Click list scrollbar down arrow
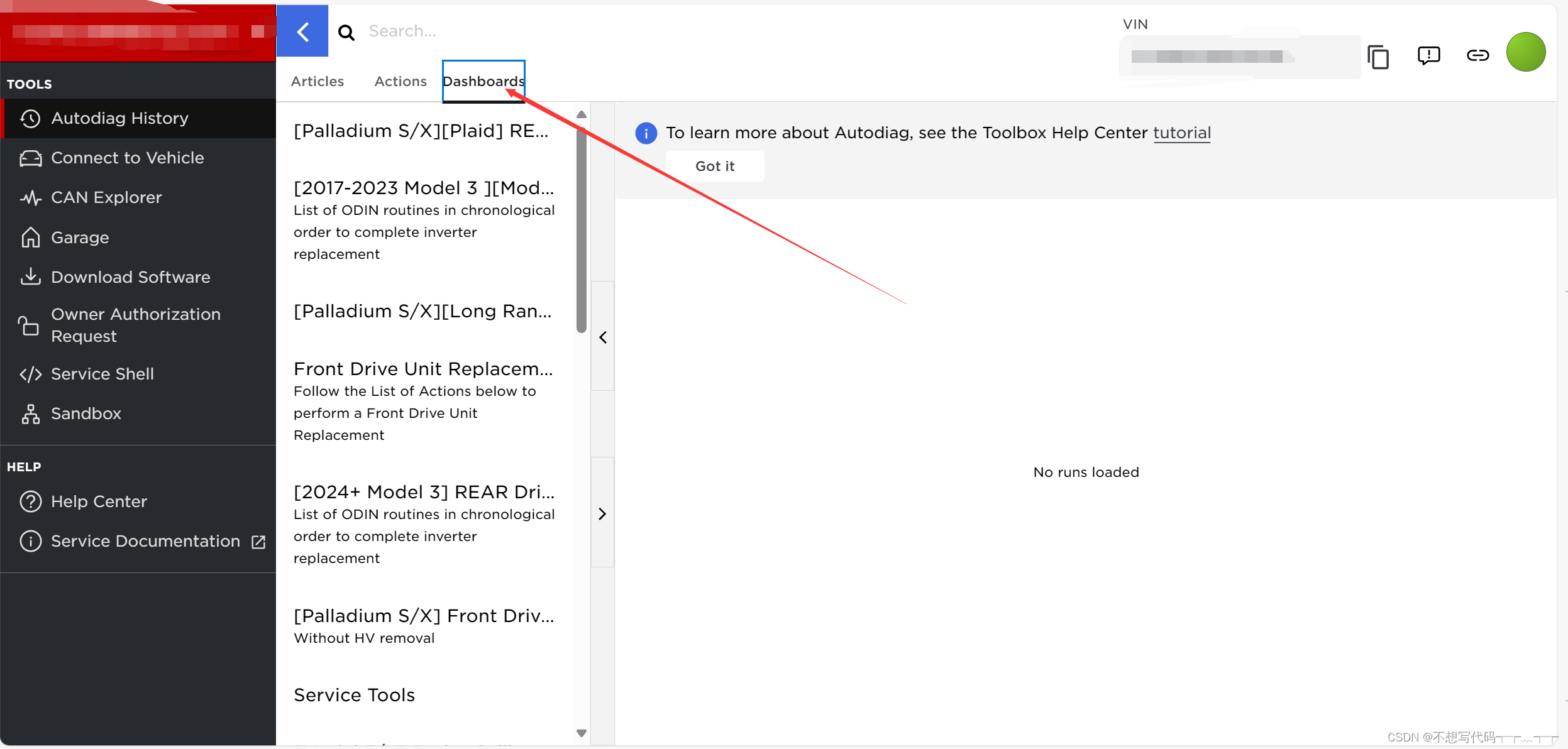The width and height of the screenshot is (1568, 749). click(x=582, y=733)
